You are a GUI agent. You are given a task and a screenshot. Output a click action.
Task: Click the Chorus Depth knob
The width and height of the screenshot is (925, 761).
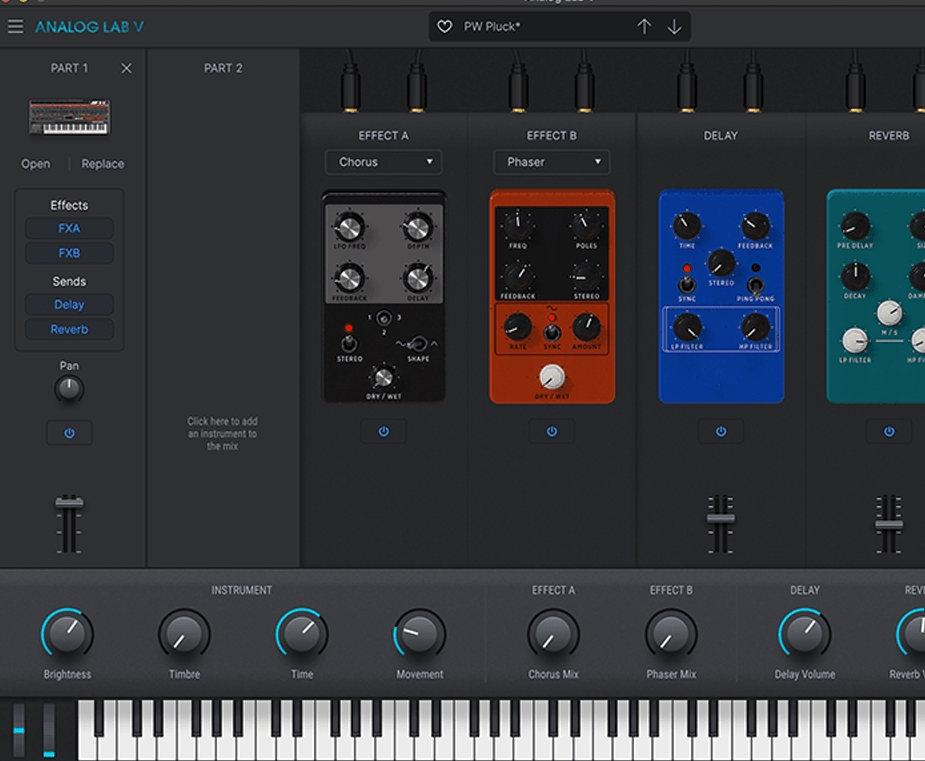pos(418,228)
